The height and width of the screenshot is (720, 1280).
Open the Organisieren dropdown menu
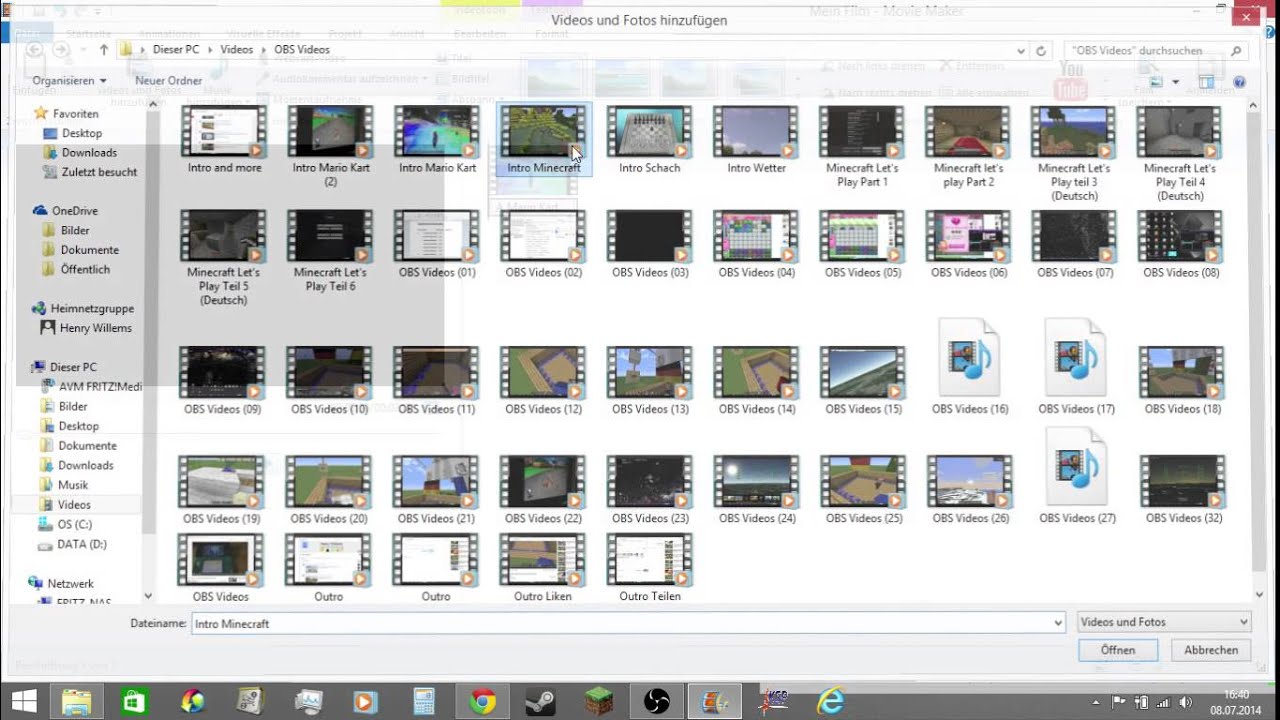(69, 80)
